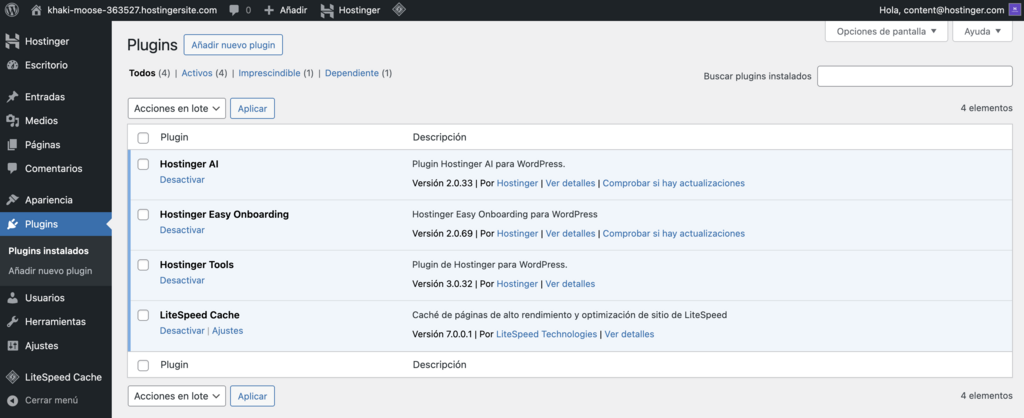Viewport: 1024px width, 418px height.
Task: Click the Hostinger icon in the sidebar
Action: click(12, 42)
